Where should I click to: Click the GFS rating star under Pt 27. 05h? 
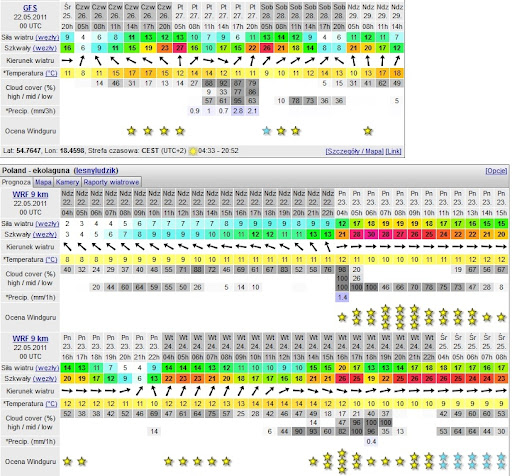(180, 131)
